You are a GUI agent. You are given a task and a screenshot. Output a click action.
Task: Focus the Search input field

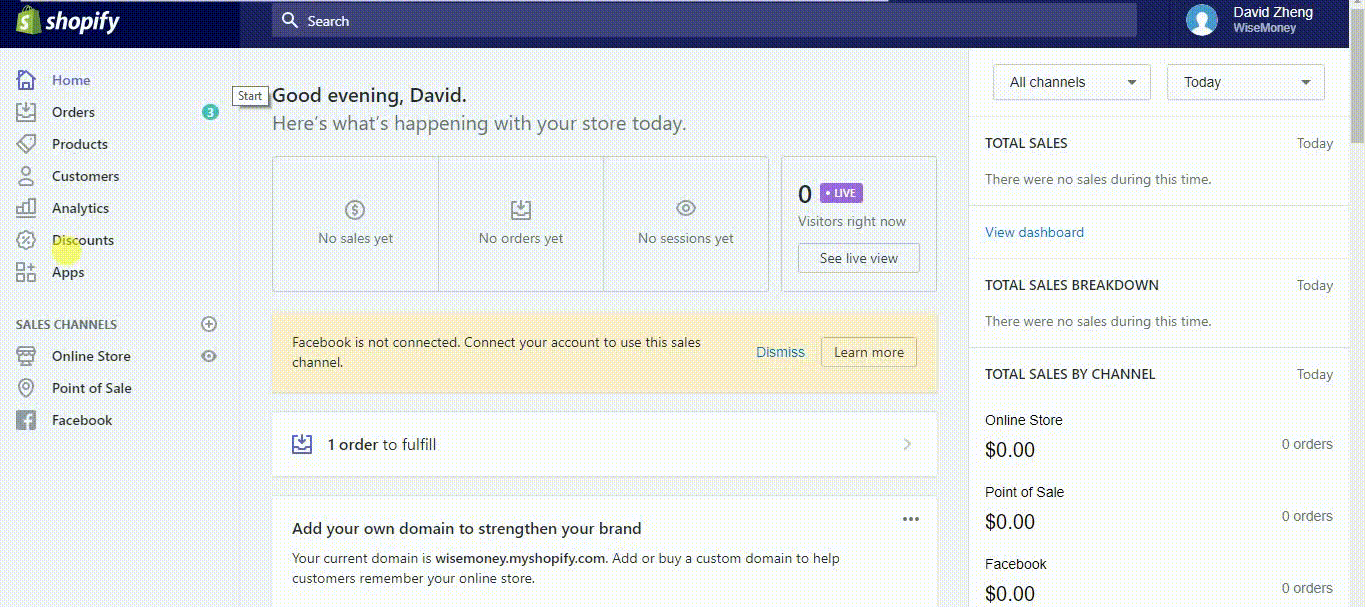[x=704, y=20]
